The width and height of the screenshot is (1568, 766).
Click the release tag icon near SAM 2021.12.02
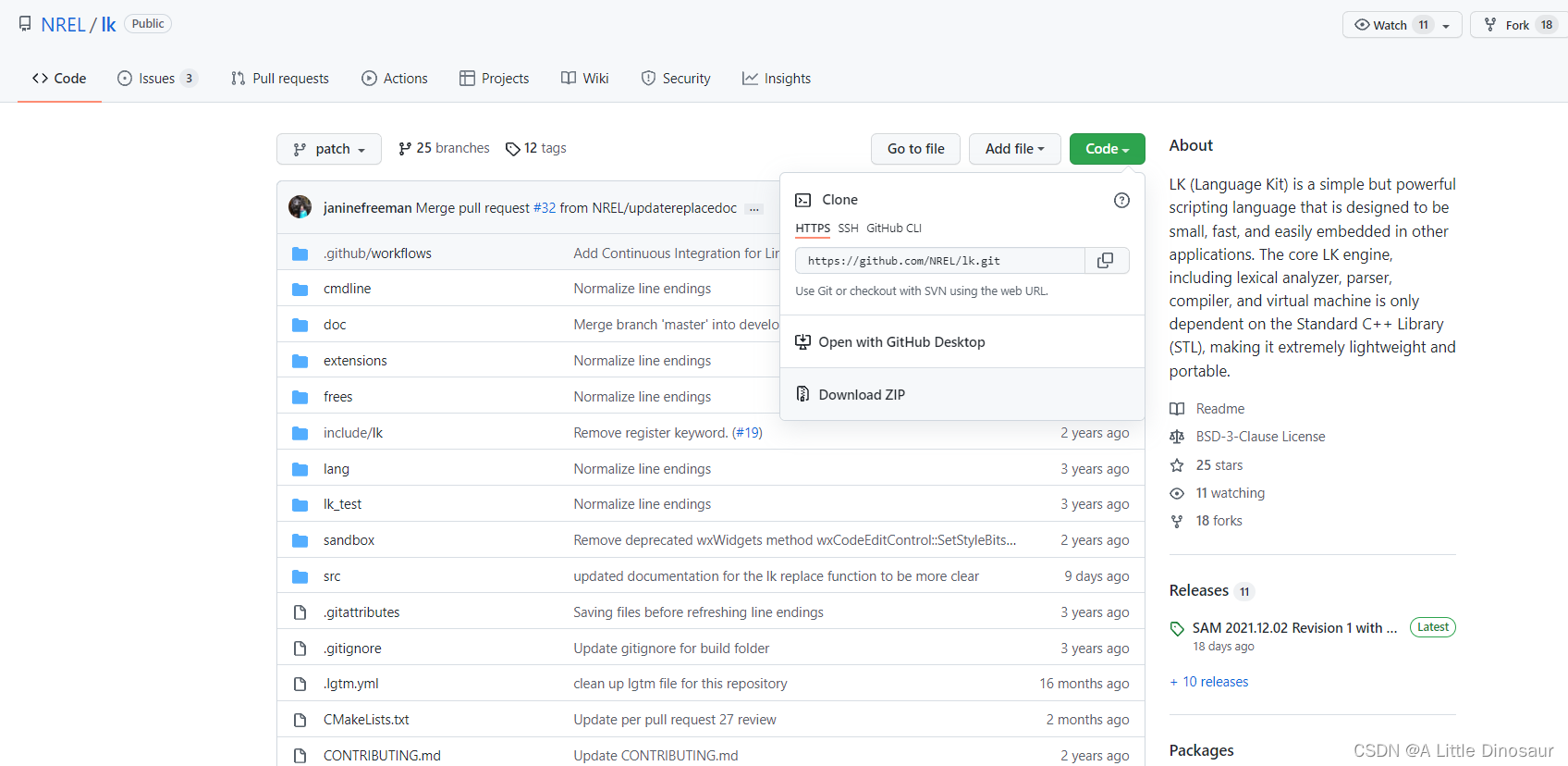(x=1177, y=629)
